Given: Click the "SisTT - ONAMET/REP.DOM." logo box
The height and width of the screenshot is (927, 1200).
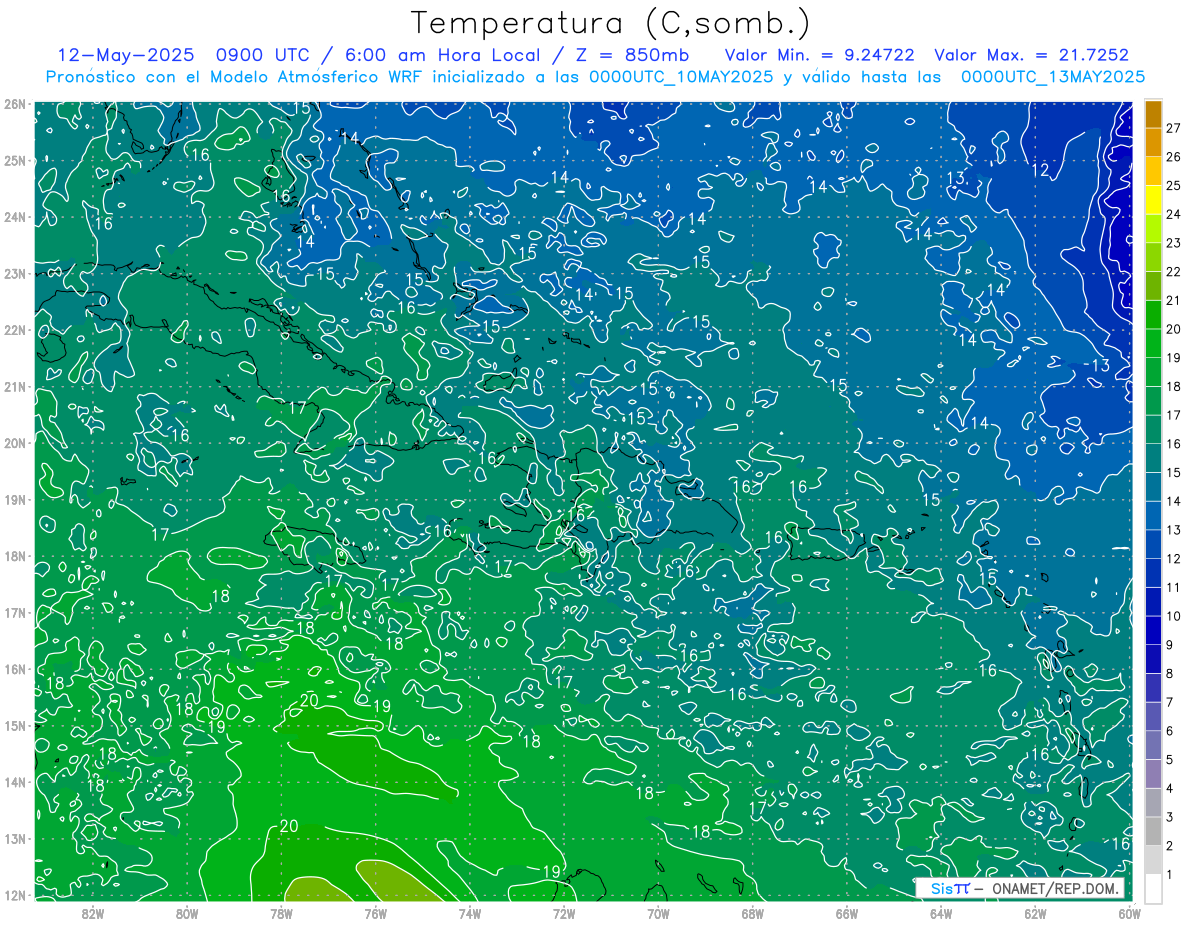Looking at the screenshot, I should 1019,889.
